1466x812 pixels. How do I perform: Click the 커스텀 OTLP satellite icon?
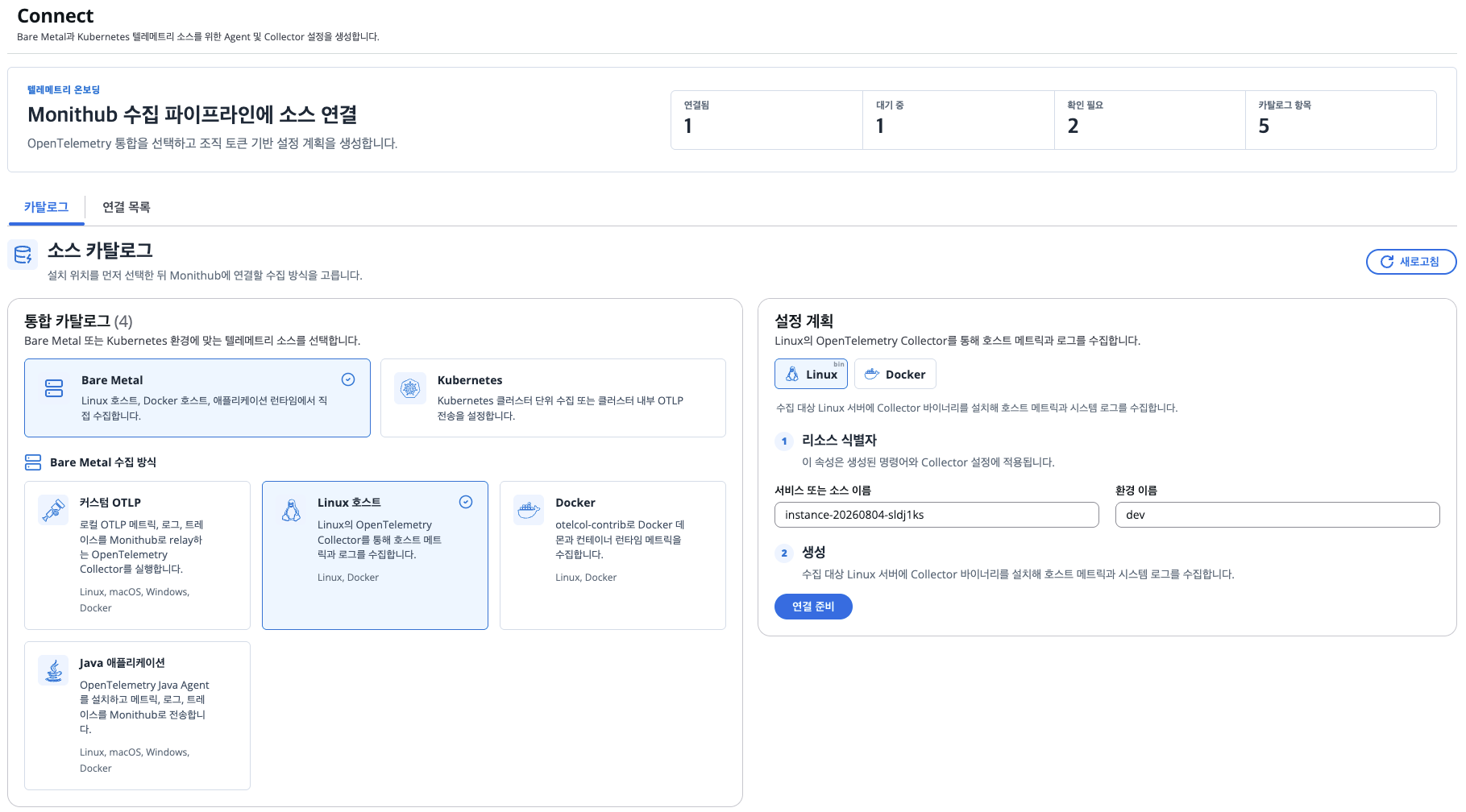pyautogui.click(x=53, y=510)
